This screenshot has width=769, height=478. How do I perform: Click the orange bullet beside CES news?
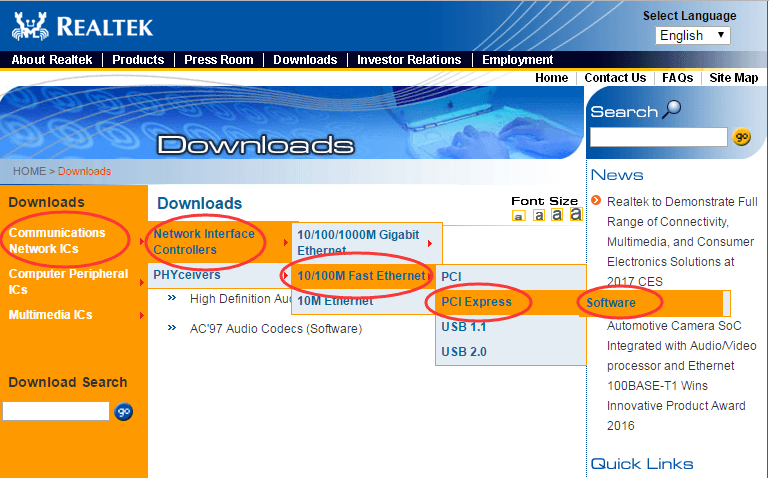pos(596,200)
